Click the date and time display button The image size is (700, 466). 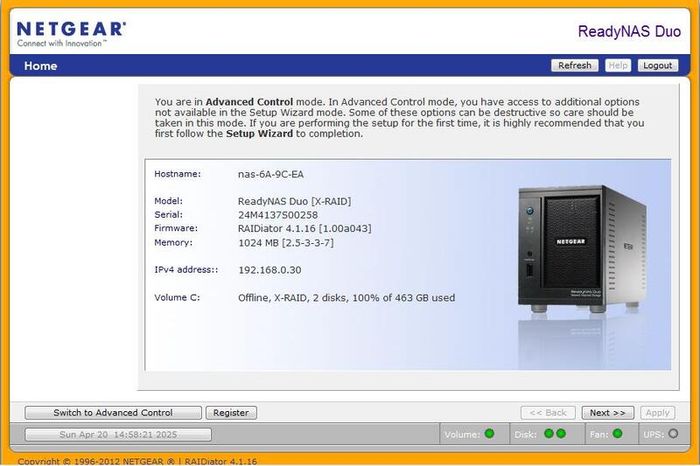point(118,434)
